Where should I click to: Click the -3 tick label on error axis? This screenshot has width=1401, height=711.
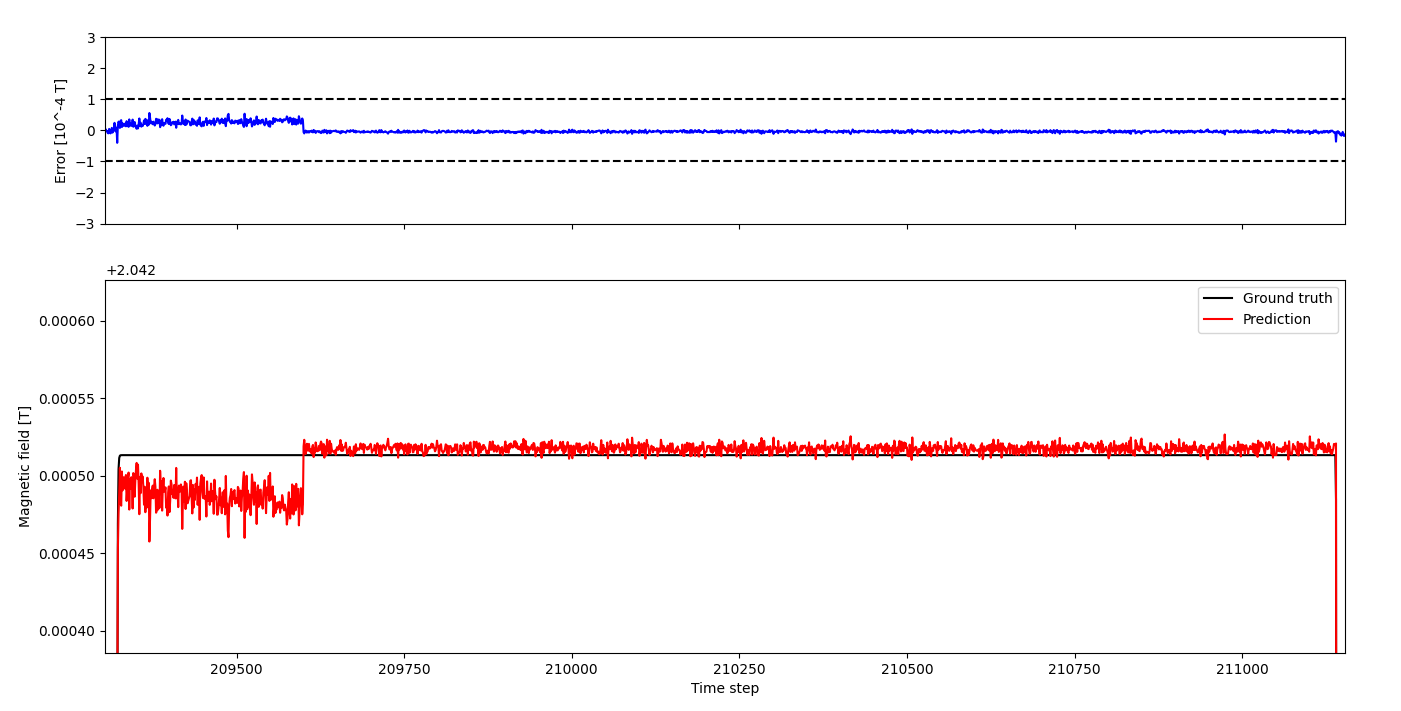[87, 224]
